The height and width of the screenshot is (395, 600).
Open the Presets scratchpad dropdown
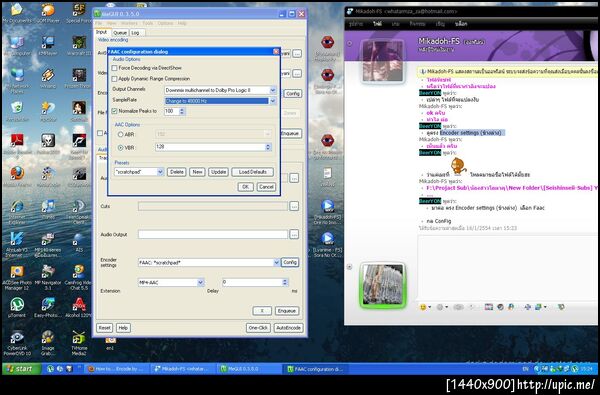point(160,172)
